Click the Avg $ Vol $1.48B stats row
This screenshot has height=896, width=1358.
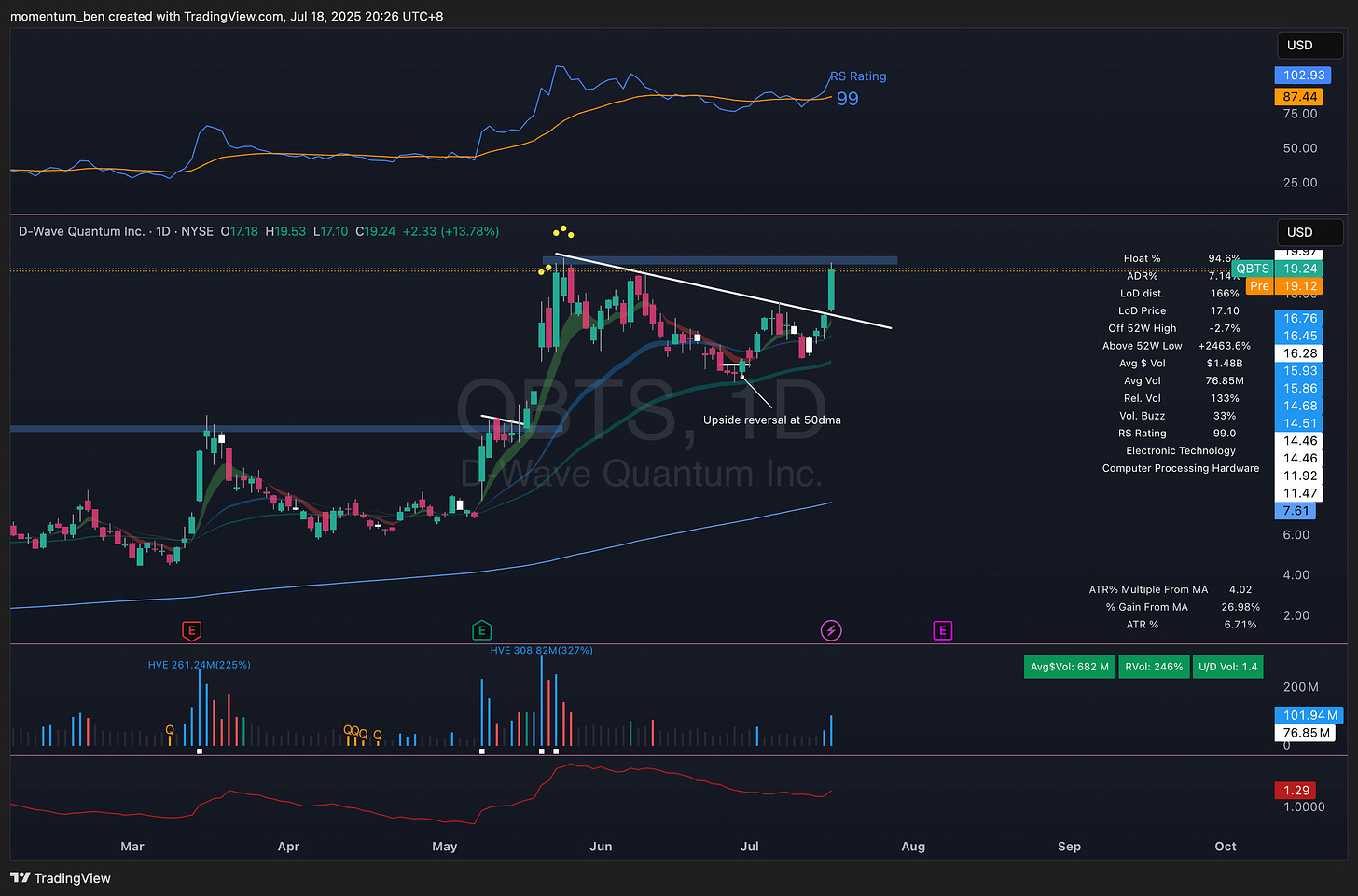[x=1182, y=364]
